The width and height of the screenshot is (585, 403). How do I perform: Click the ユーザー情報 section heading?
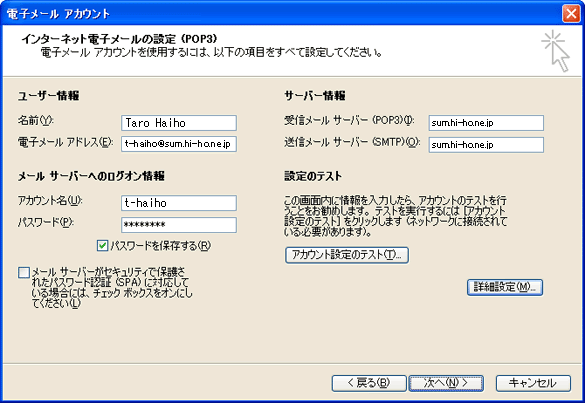[48, 96]
